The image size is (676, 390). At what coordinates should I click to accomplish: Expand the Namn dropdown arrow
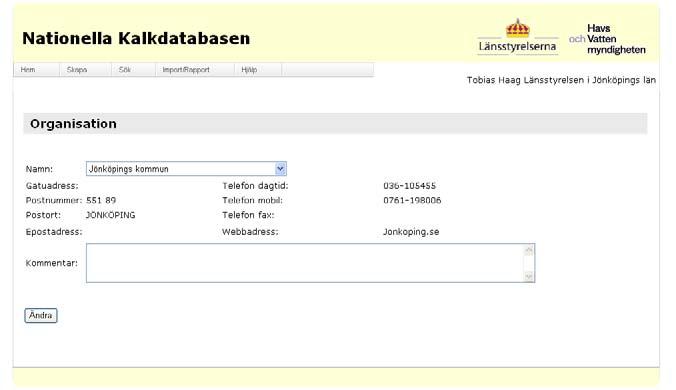[x=280, y=168]
